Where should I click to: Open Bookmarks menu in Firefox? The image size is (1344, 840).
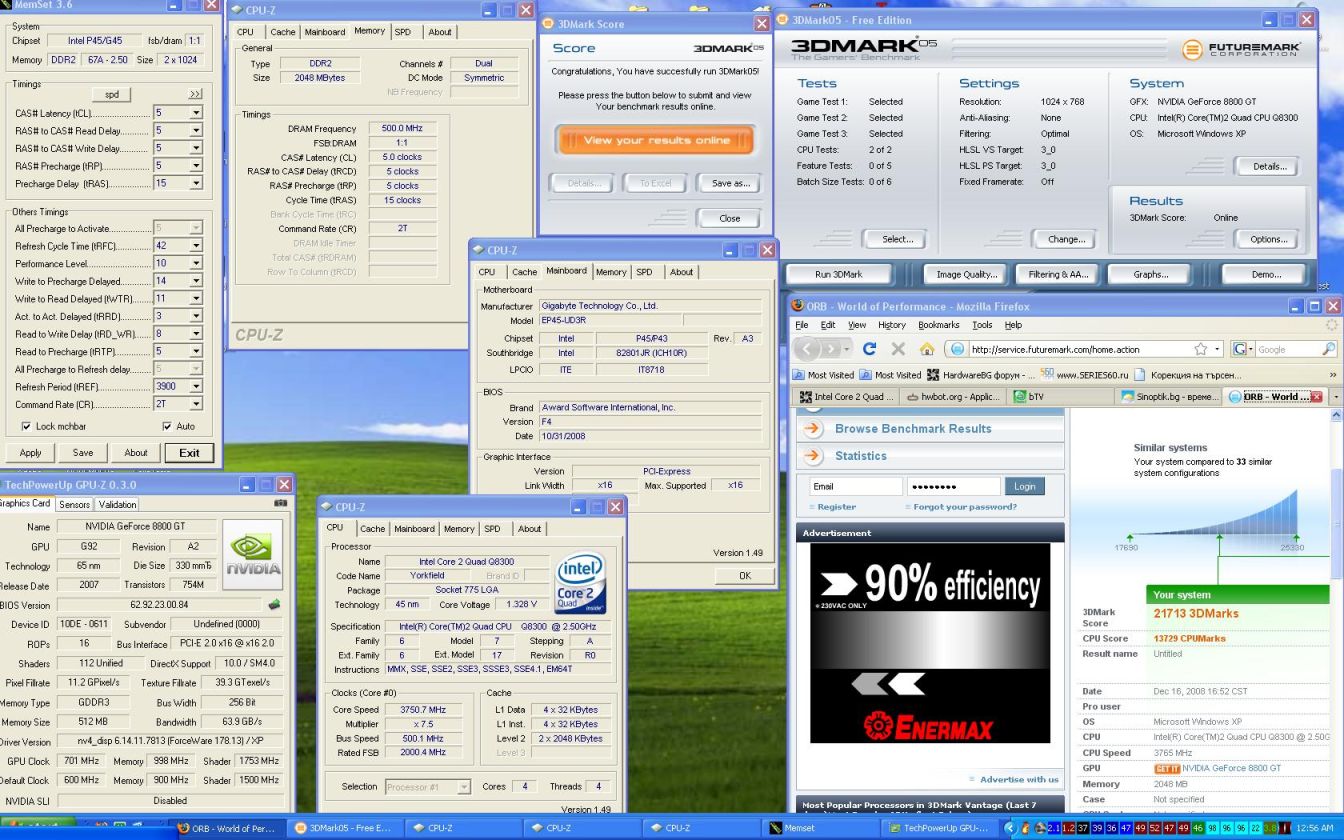point(938,325)
